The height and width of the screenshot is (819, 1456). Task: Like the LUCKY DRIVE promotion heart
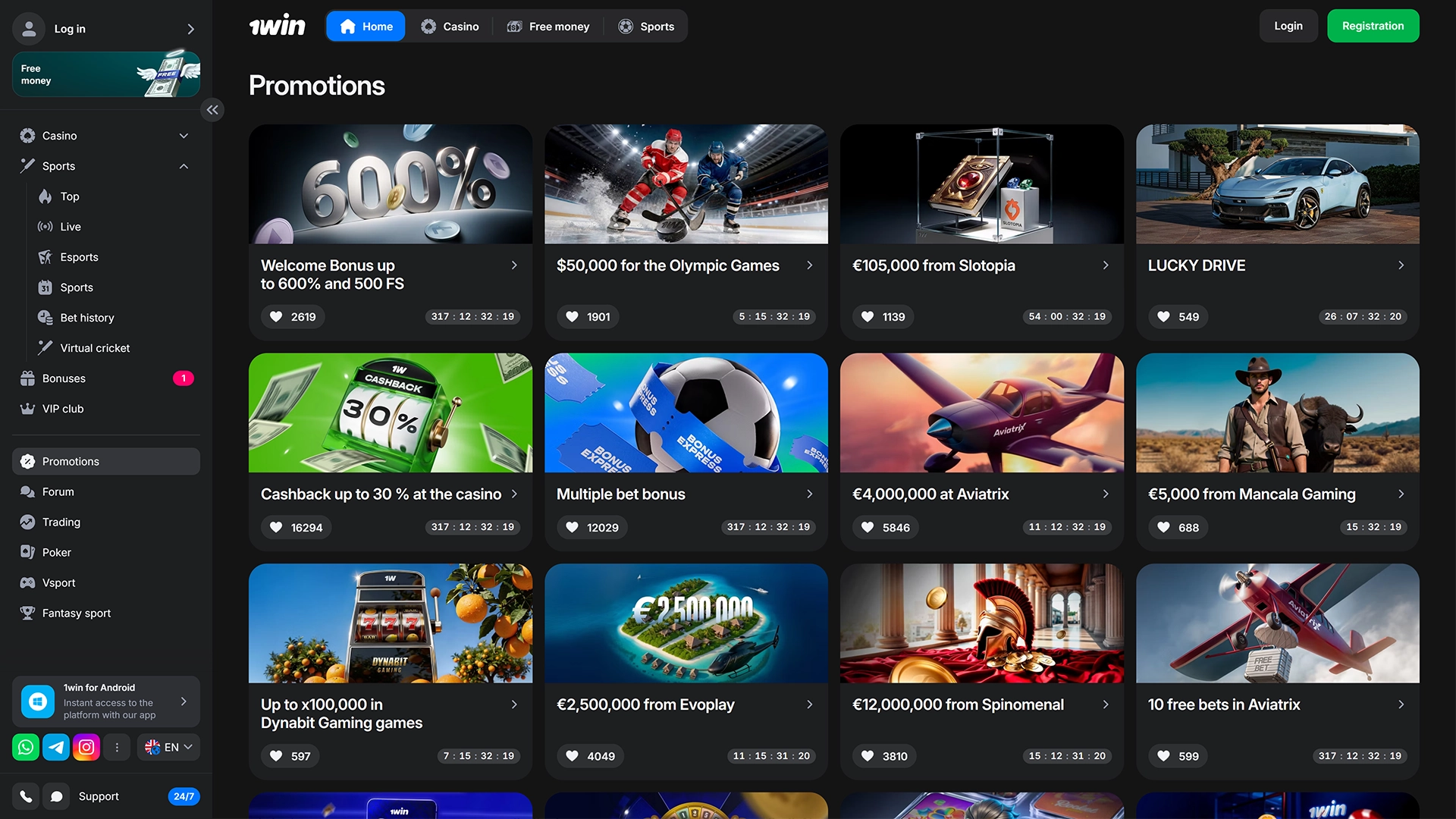pos(1164,316)
